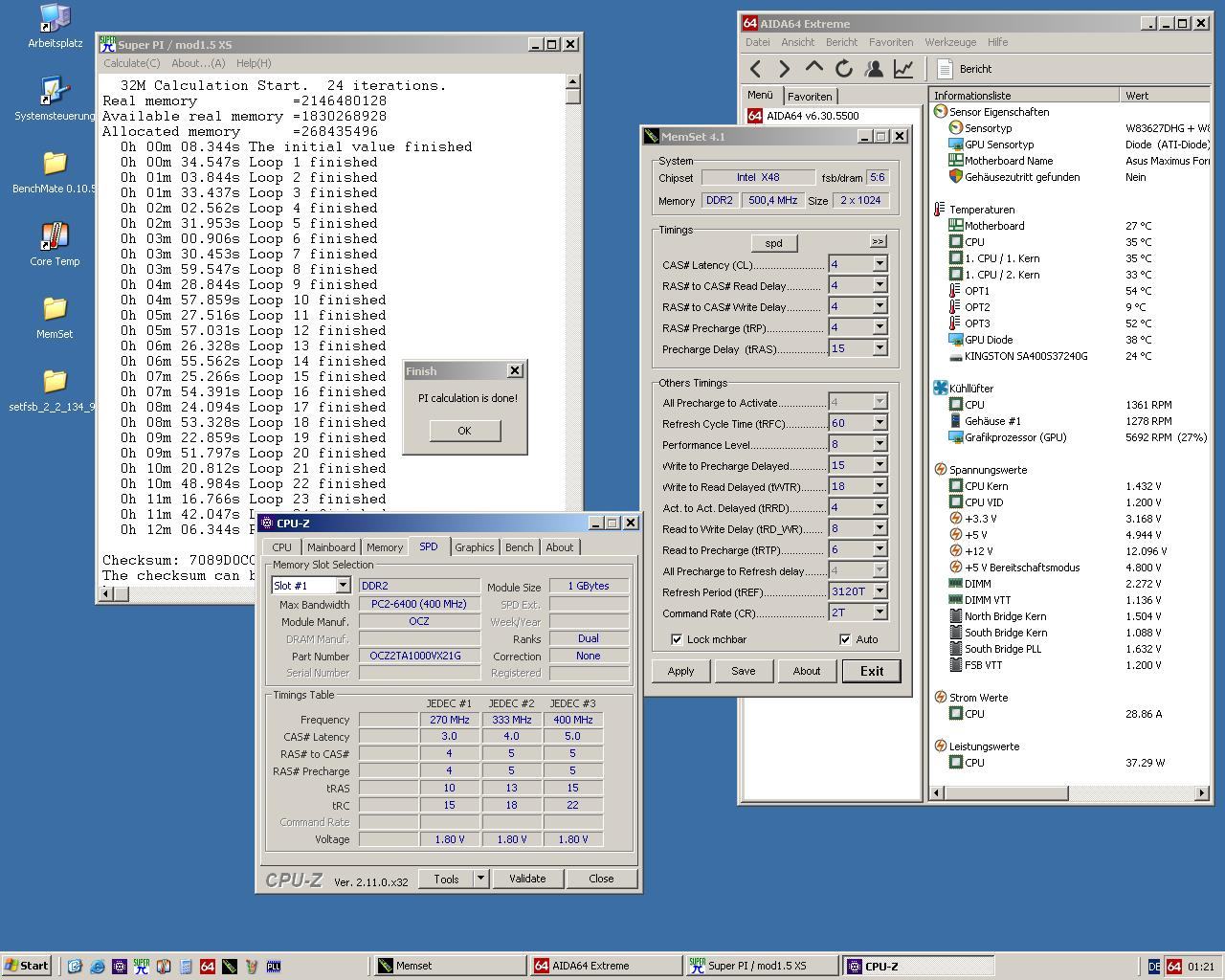The height and width of the screenshot is (980, 1225).
Task: Open RAS# Precharge (tRP) dropdown
Action: point(879,327)
